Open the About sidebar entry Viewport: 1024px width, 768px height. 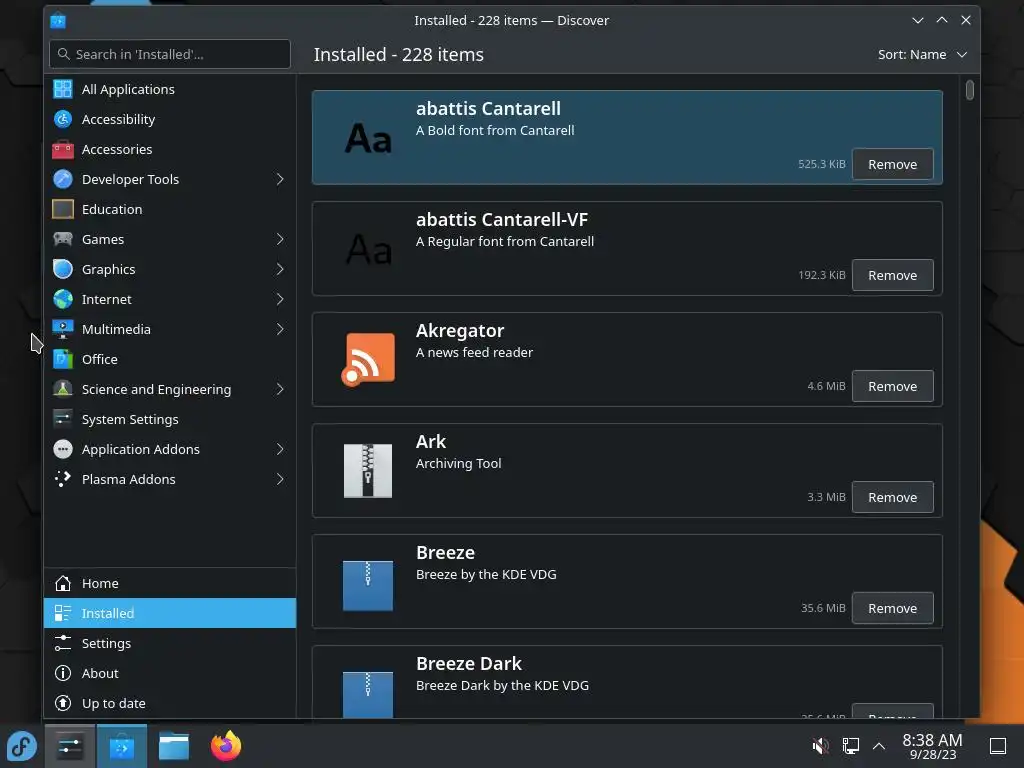[x=170, y=673]
